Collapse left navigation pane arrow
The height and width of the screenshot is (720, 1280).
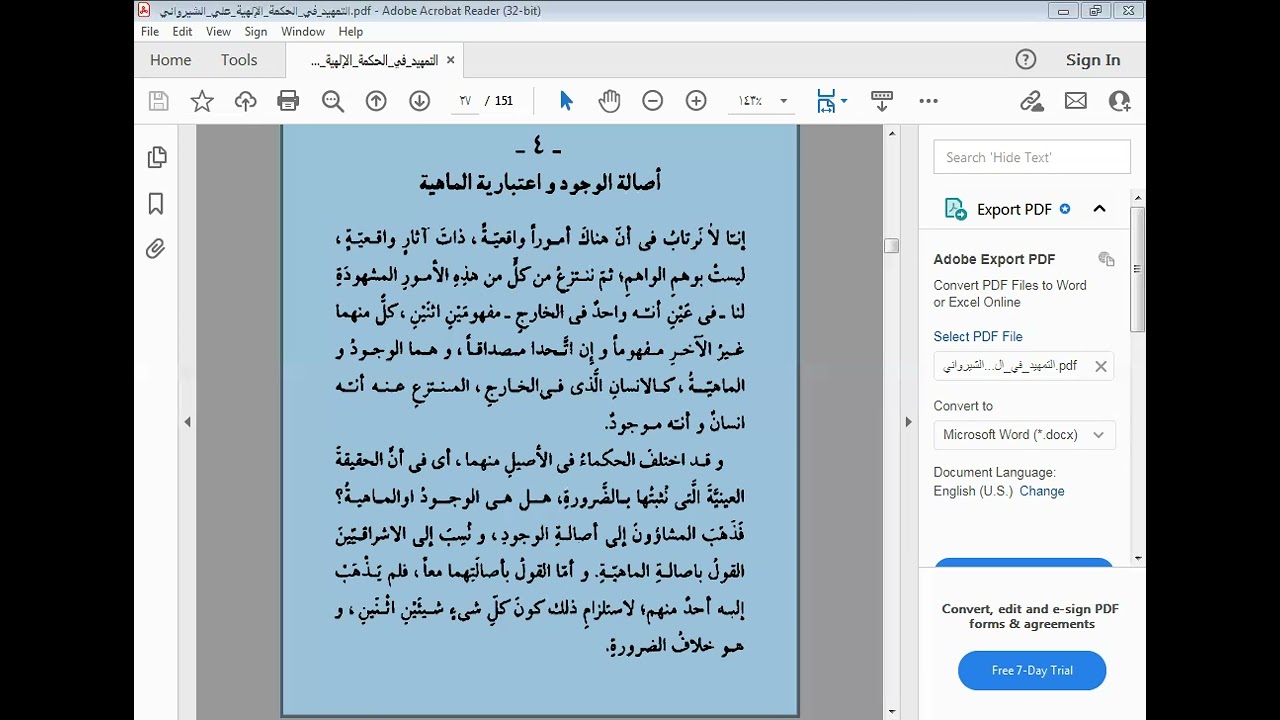187,422
